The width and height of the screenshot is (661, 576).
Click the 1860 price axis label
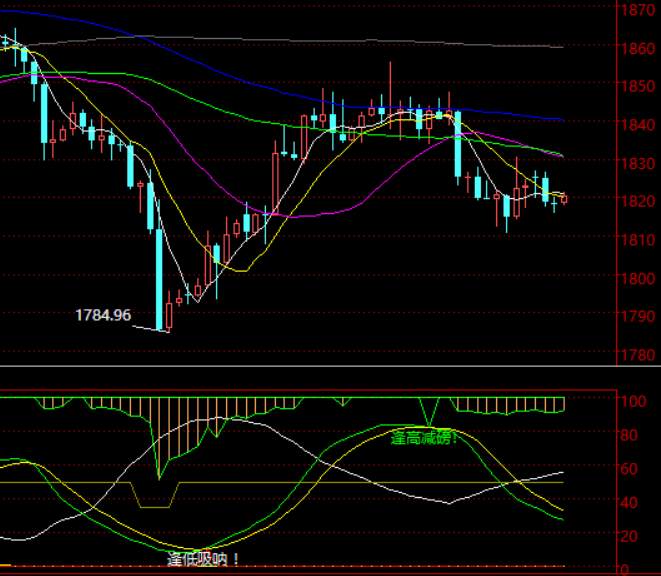pos(638,48)
